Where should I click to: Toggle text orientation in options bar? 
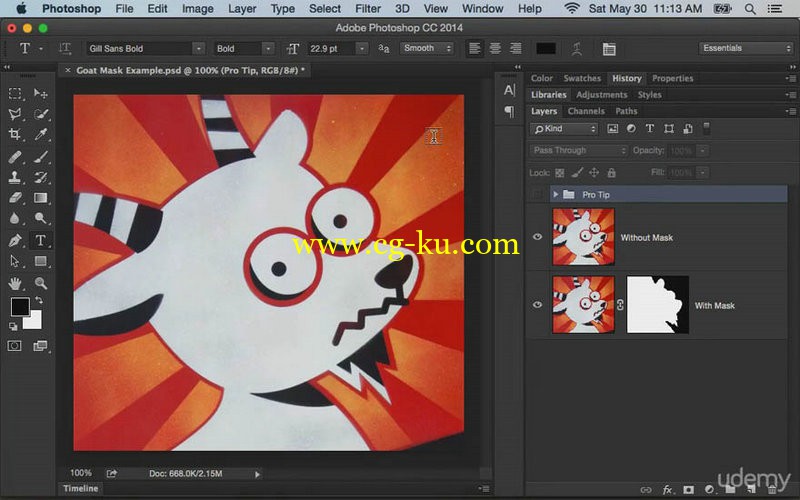(x=65, y=48)
